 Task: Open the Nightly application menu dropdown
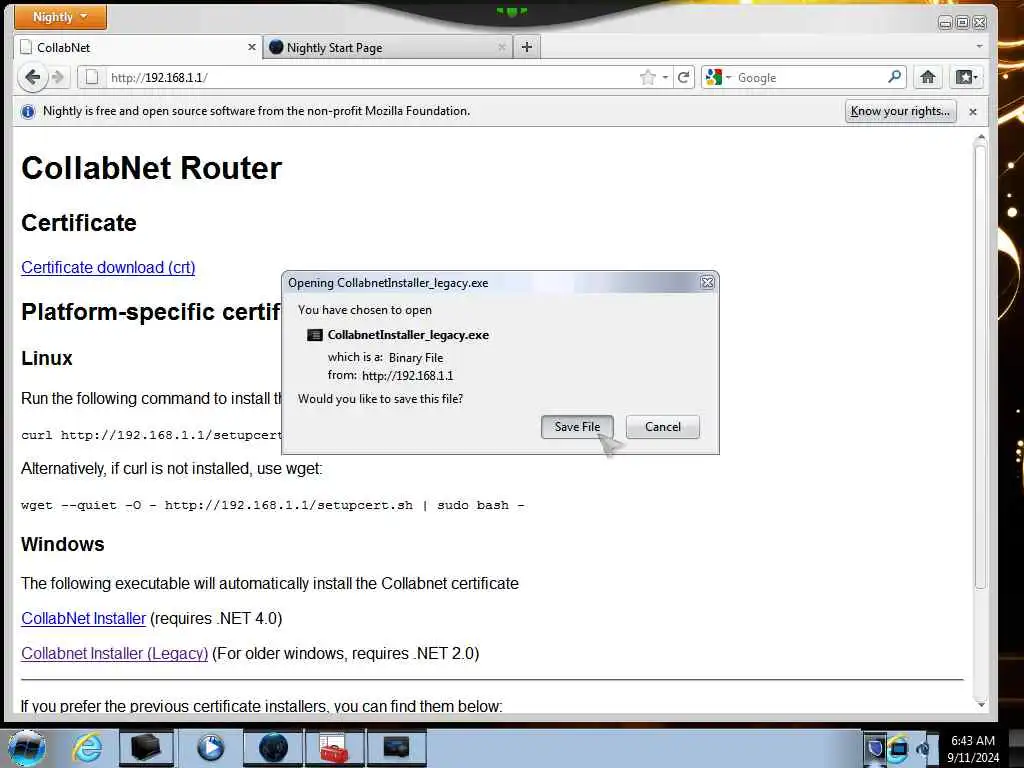click(x=59, y=16)
